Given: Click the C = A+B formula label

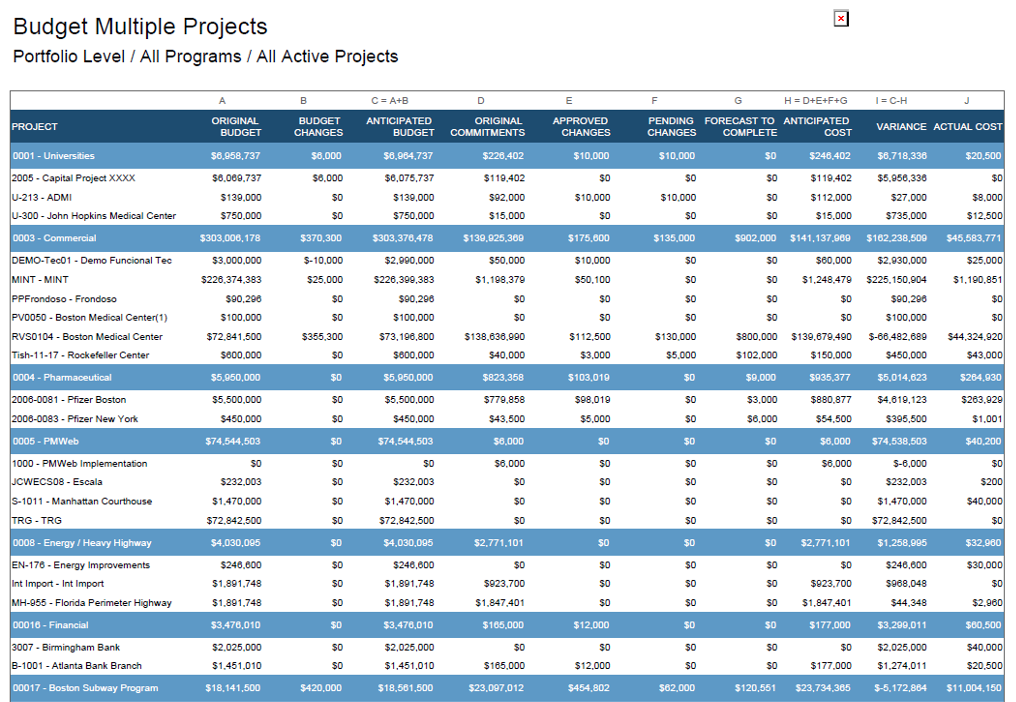Looking at the screenshot, I should click(x=389, y=100).
